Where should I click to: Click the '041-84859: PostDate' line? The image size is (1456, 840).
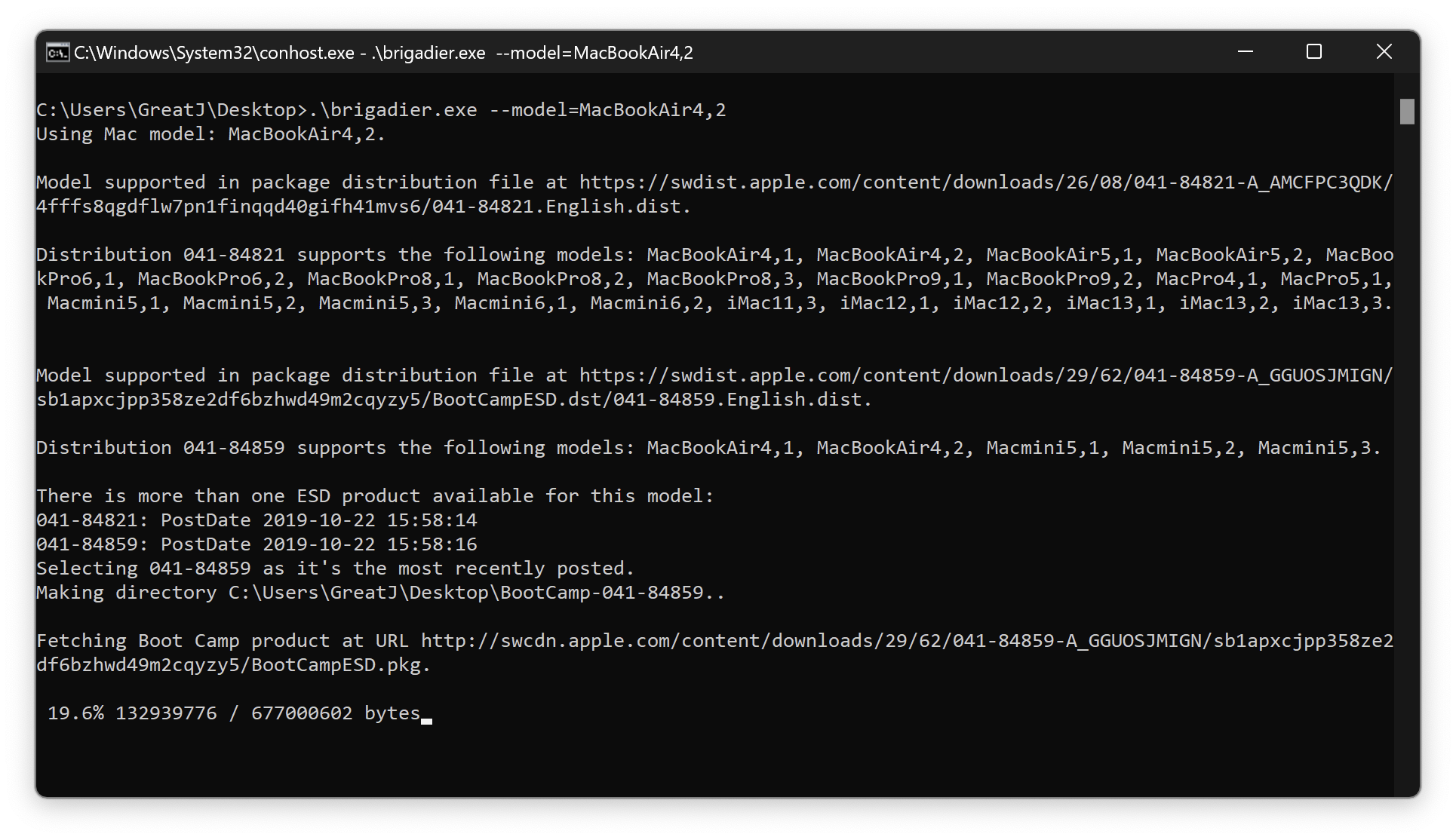[x=256, y=544]
